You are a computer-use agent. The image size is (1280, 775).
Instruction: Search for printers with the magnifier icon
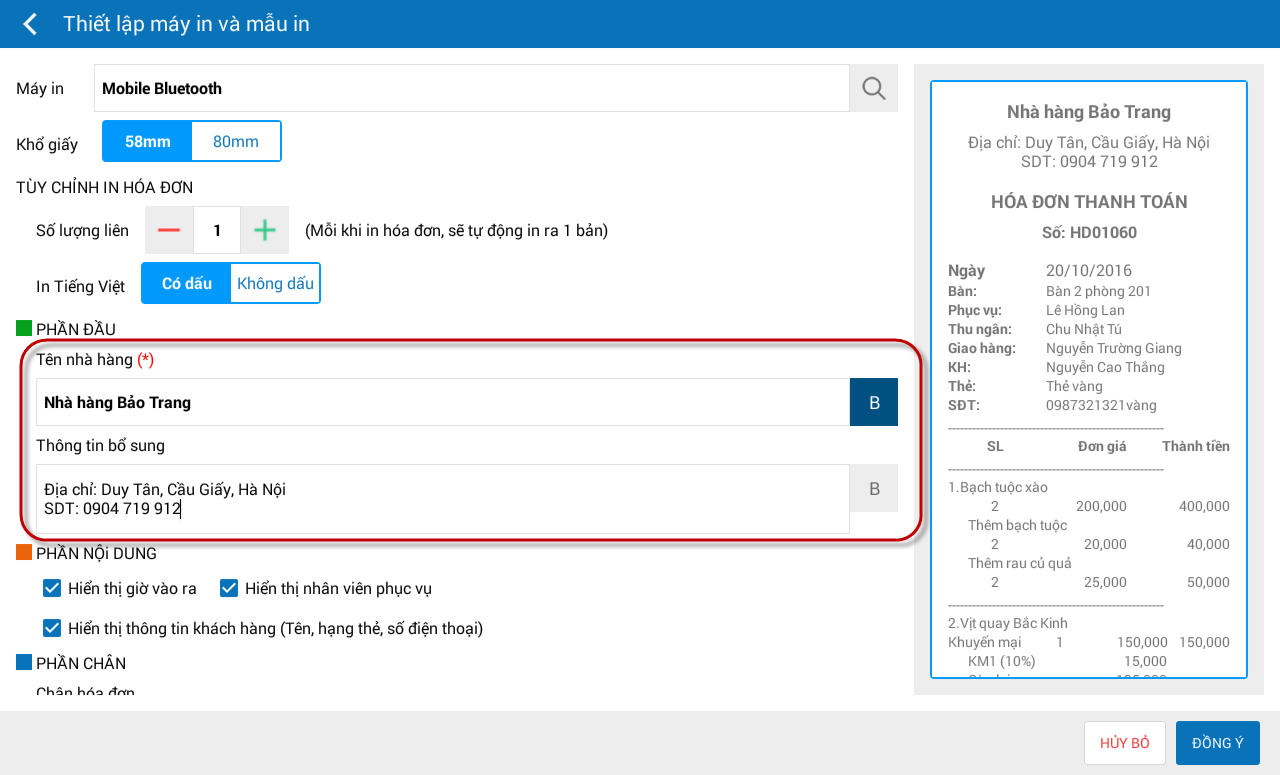(x=874, y=88)
